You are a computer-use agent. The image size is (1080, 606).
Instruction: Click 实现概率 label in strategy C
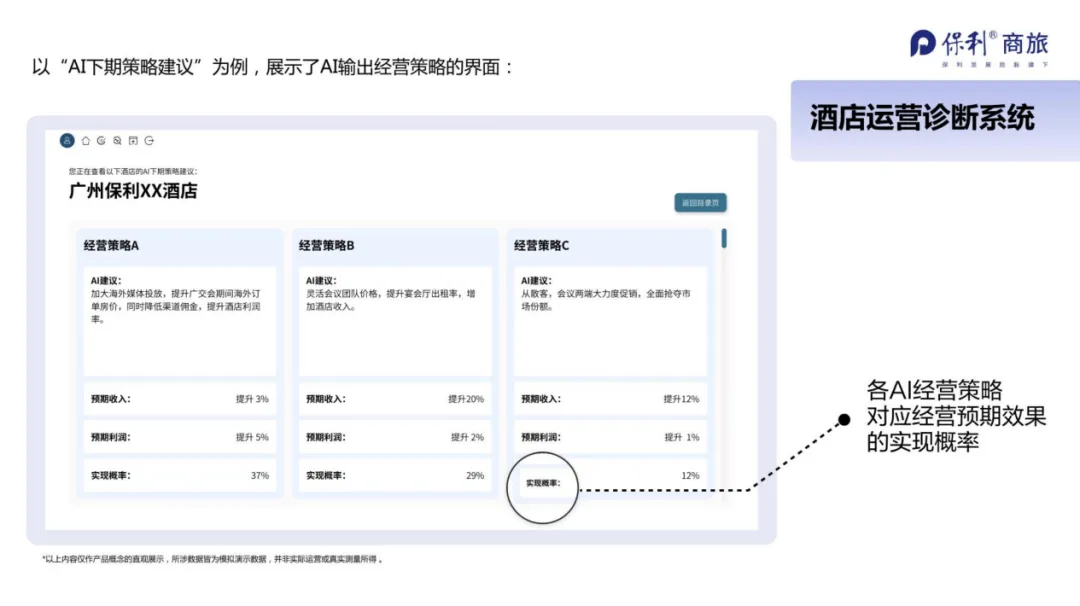tap(543, 484)
